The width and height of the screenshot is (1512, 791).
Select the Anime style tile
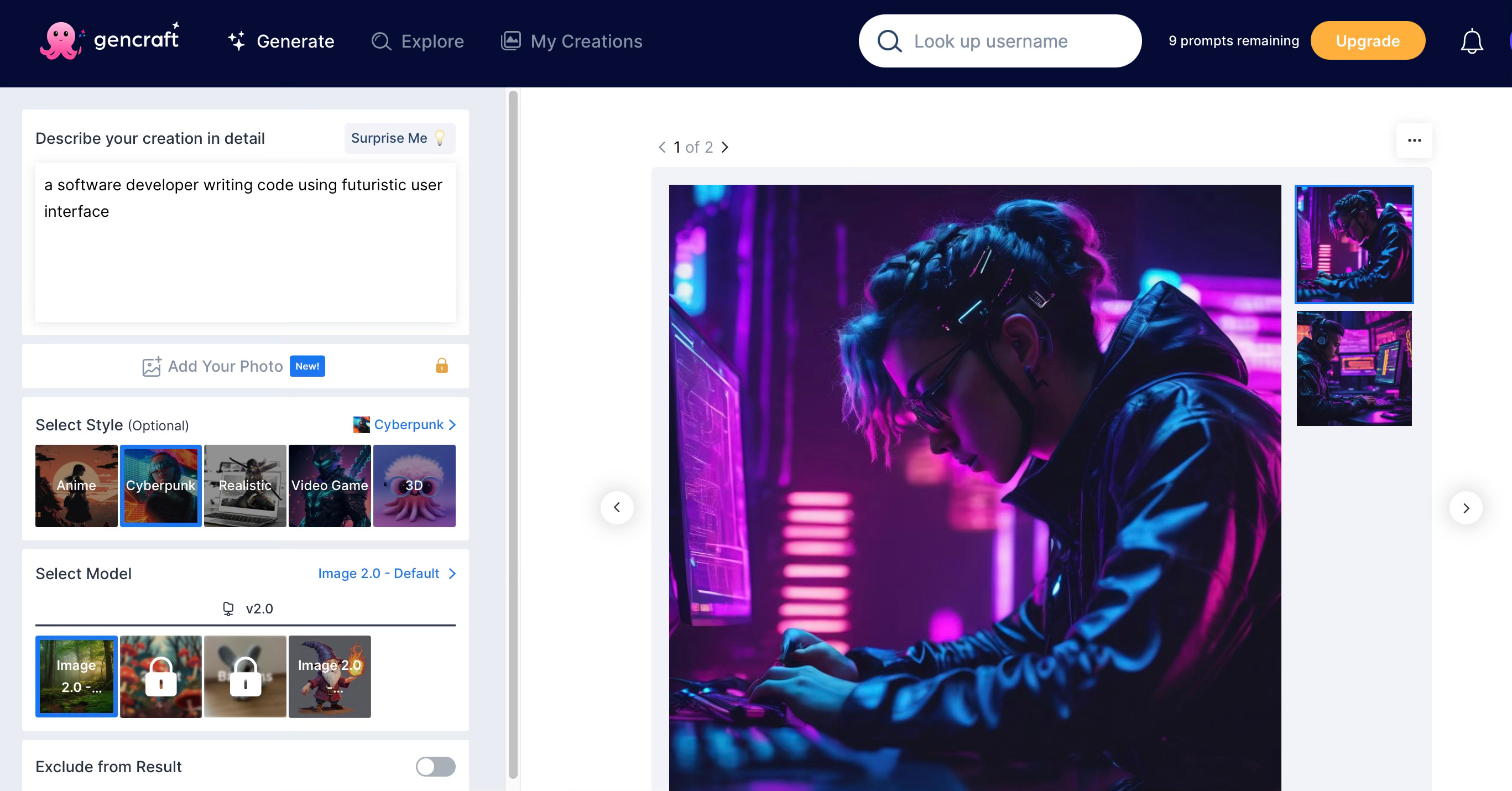76,485
